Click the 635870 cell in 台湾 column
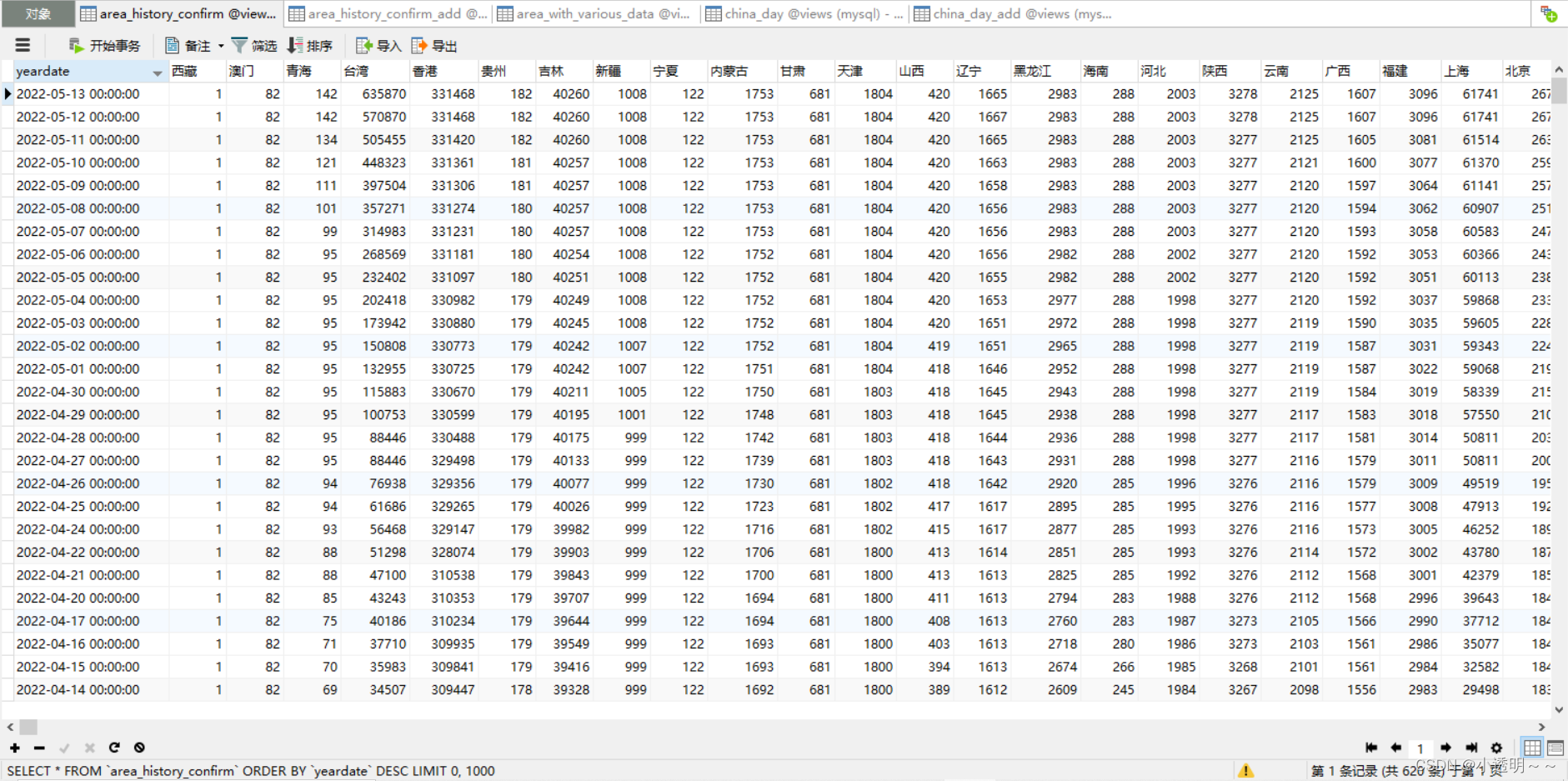 (375, 94)
